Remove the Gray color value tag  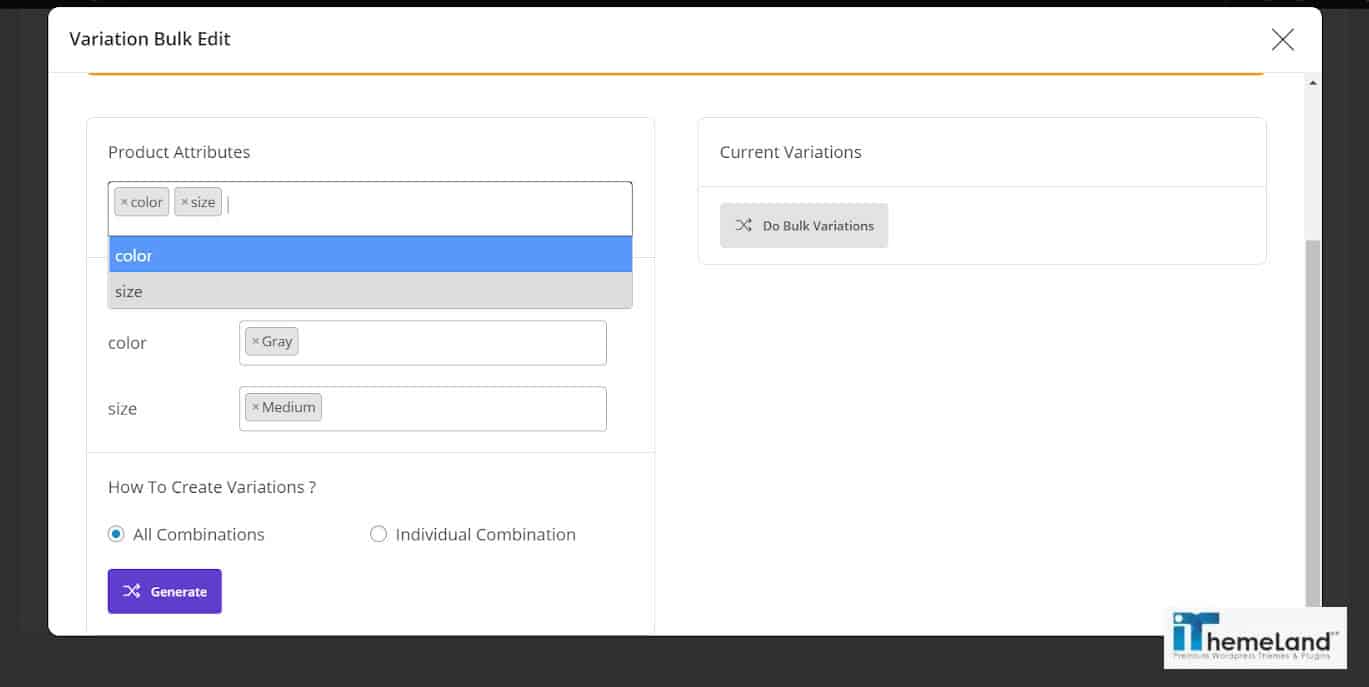(x=255, y=342)
